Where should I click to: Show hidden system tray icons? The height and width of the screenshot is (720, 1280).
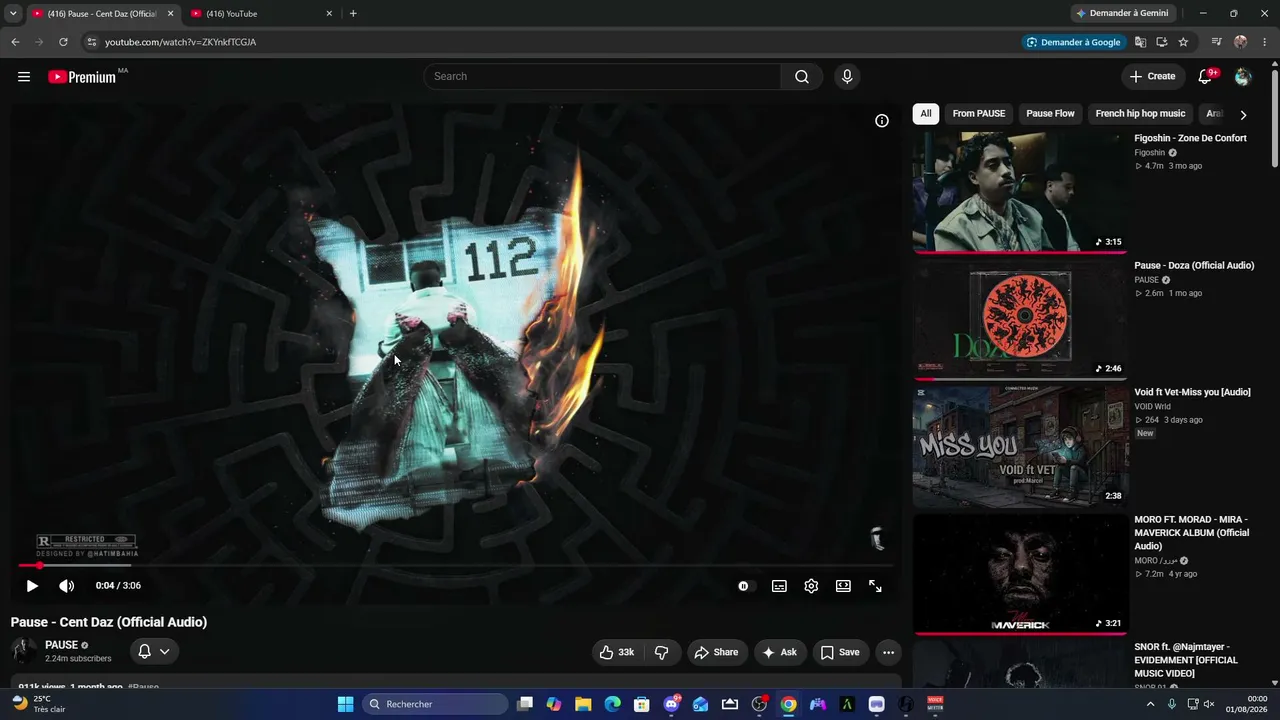(x=1150, y=704)
